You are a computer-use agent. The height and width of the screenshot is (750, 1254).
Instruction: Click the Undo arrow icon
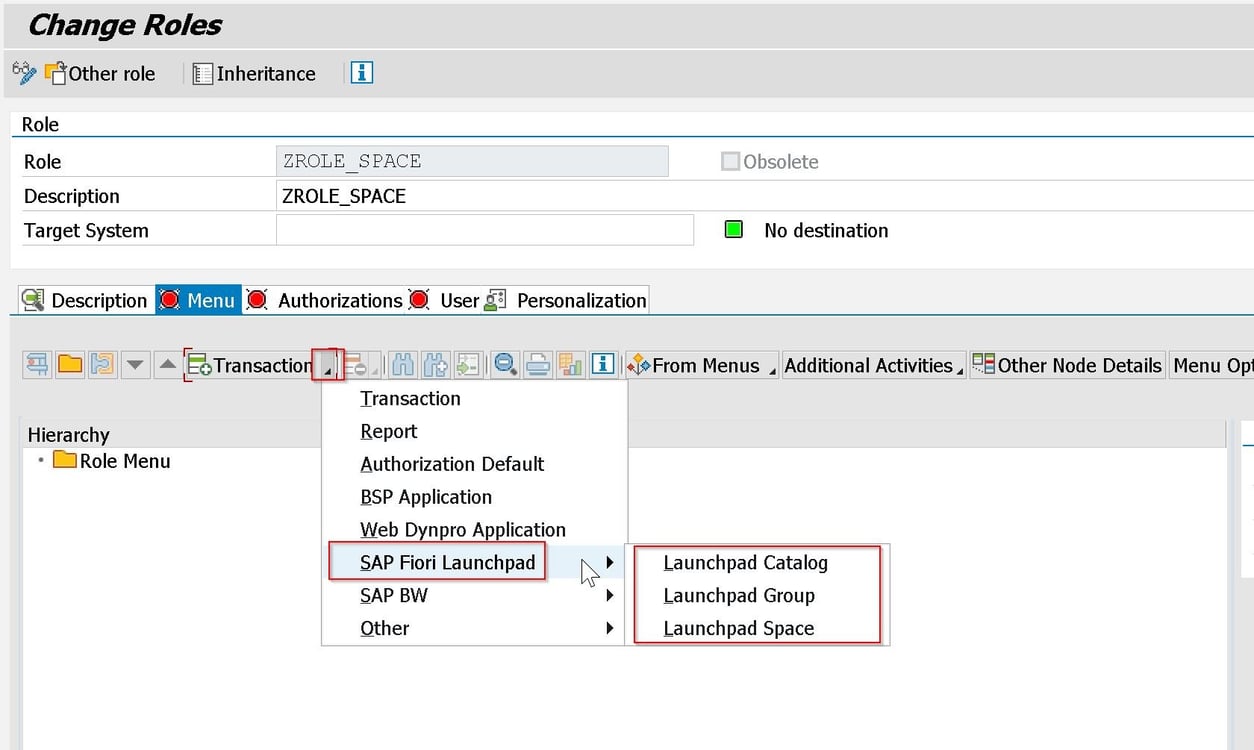point(102,365)
